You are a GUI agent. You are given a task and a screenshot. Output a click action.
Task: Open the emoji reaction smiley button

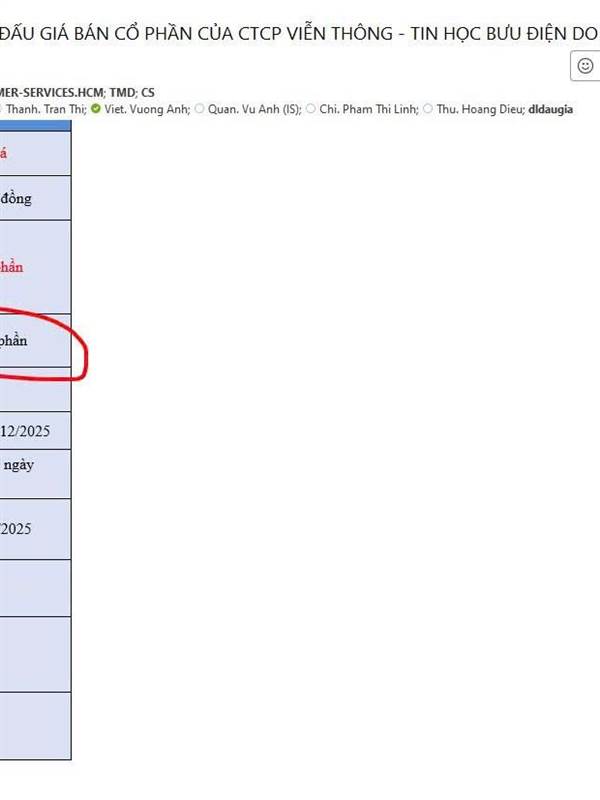click(585, 66)
